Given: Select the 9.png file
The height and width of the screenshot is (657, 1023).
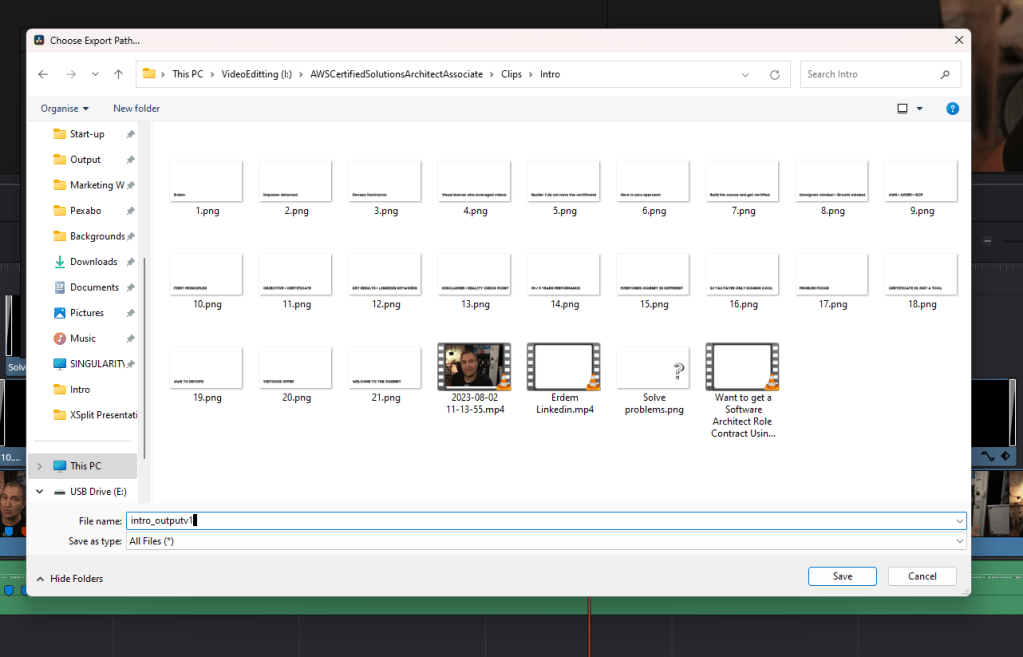Looking at the screenshot, I should 921,189.
